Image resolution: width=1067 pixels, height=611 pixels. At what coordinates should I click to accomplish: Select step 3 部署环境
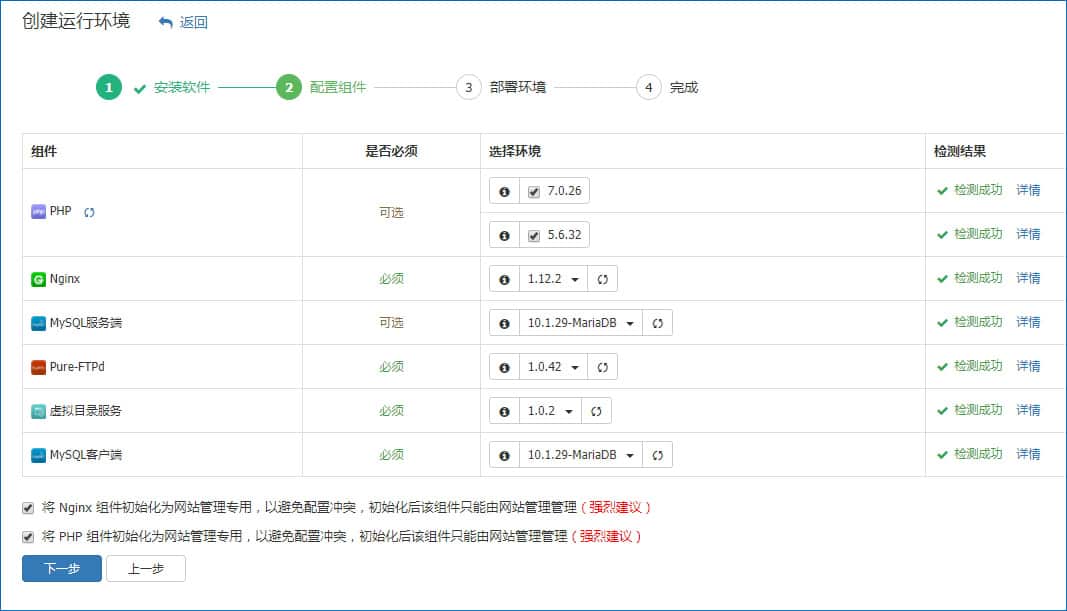(502, 87)
